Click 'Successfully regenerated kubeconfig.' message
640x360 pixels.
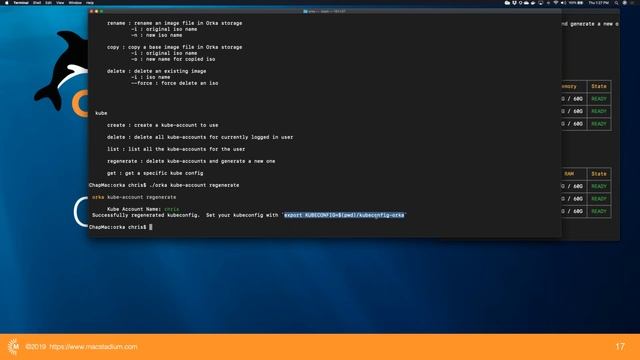(146, 215)
